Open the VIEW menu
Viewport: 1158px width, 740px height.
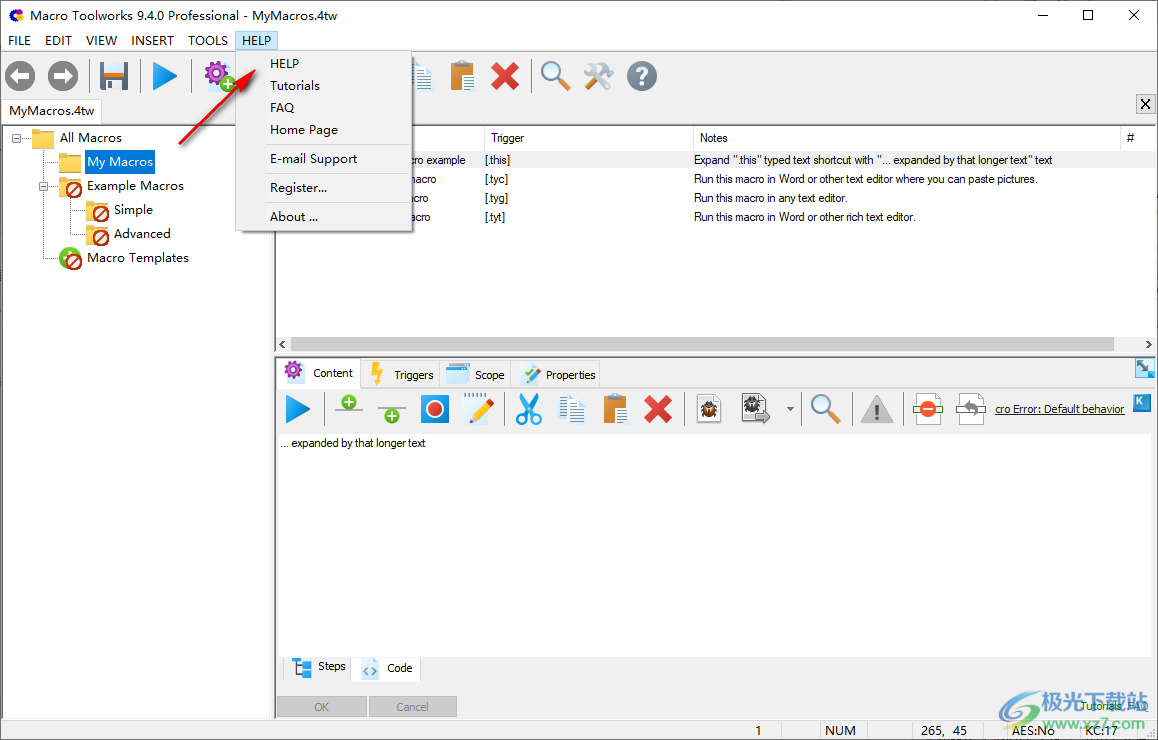tap(101, 41)
